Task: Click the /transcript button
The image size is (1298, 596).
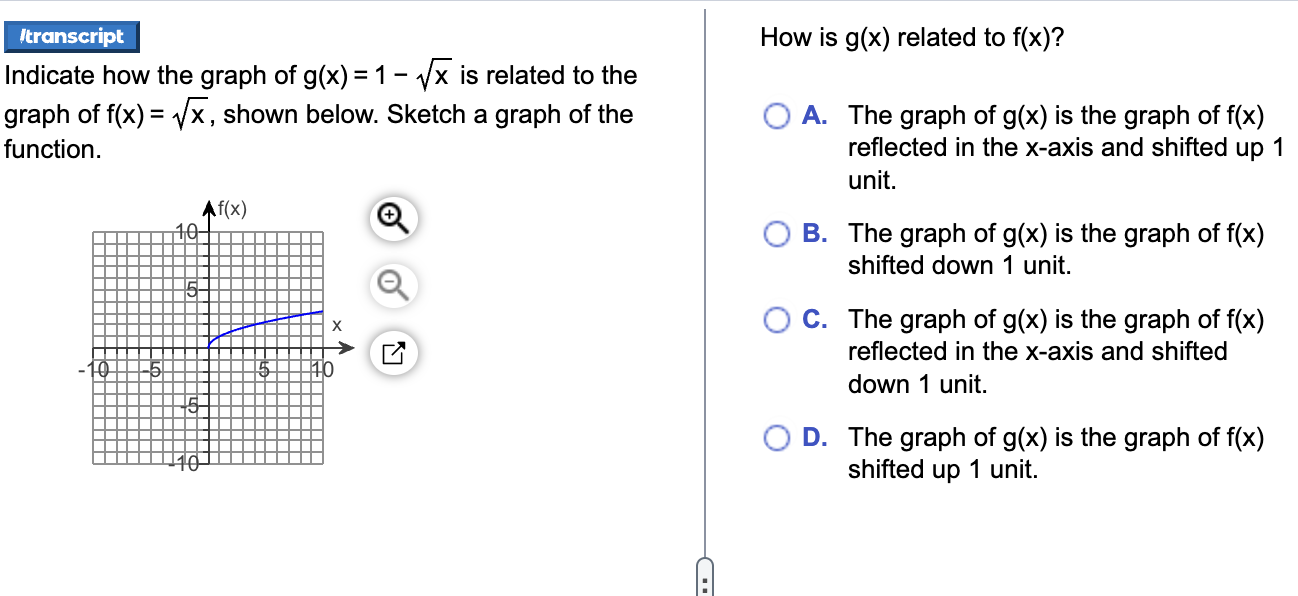Action: pyautogui.click(x=71, y=36)
